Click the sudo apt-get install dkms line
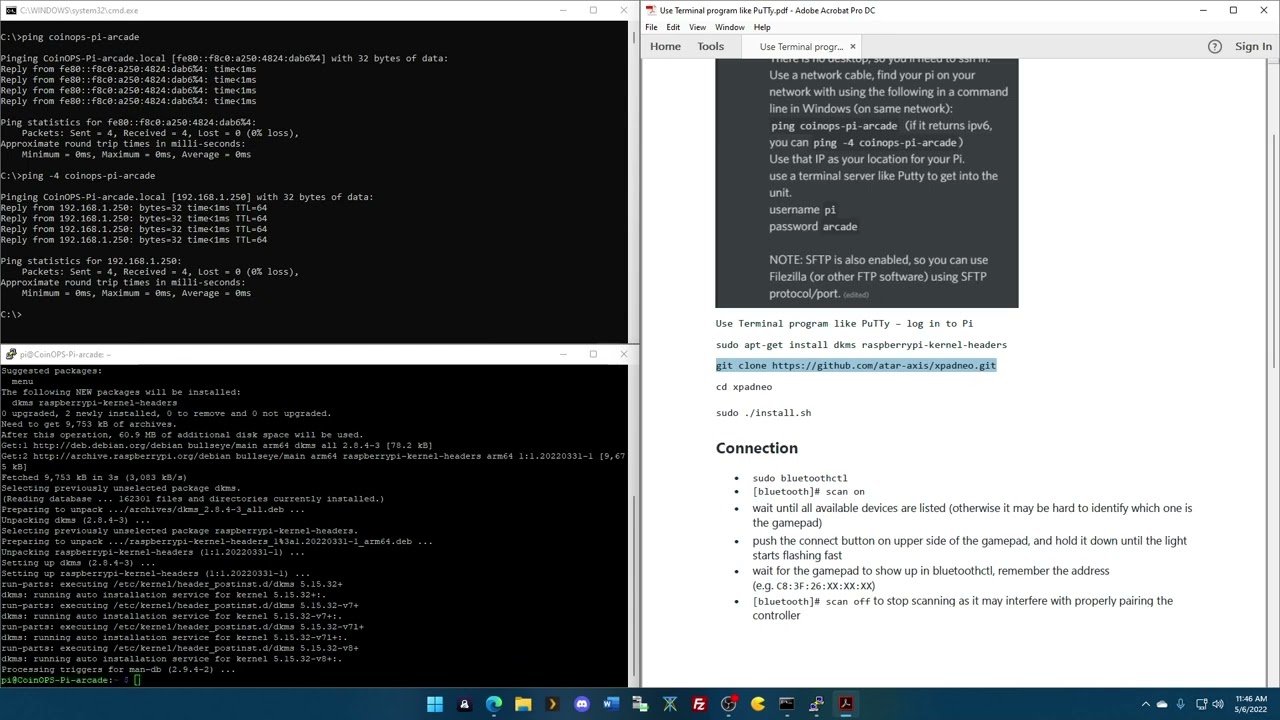 coord(861,344)
